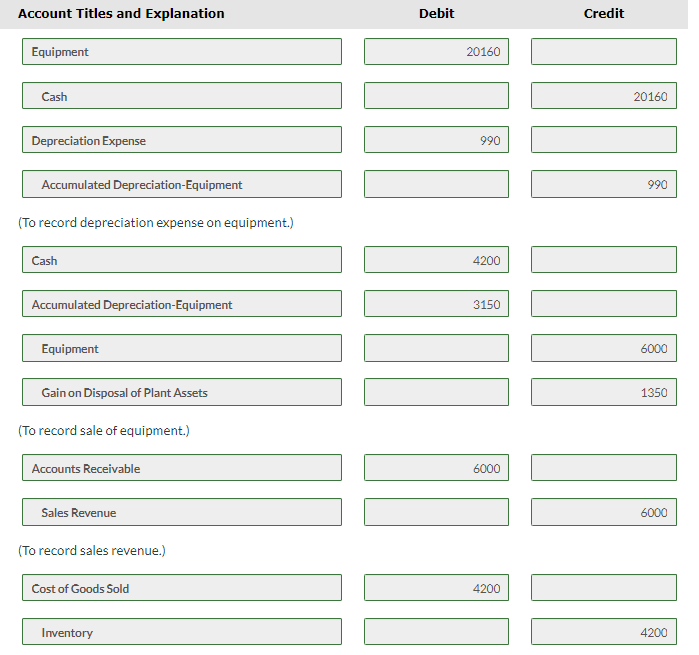
Task: Select the Equipment account field credited 6000
Action: coord(182,348)
